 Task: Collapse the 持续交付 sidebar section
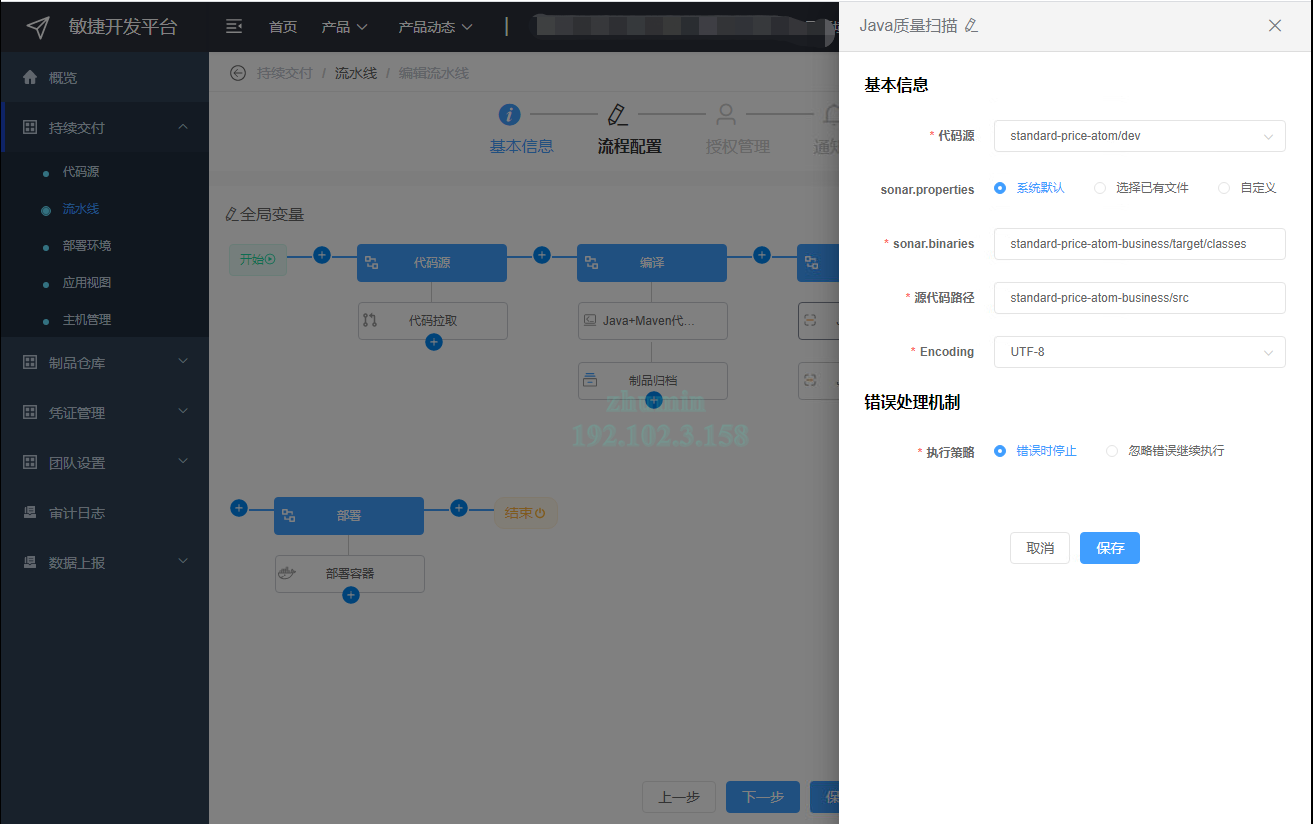tap(183, 127)
